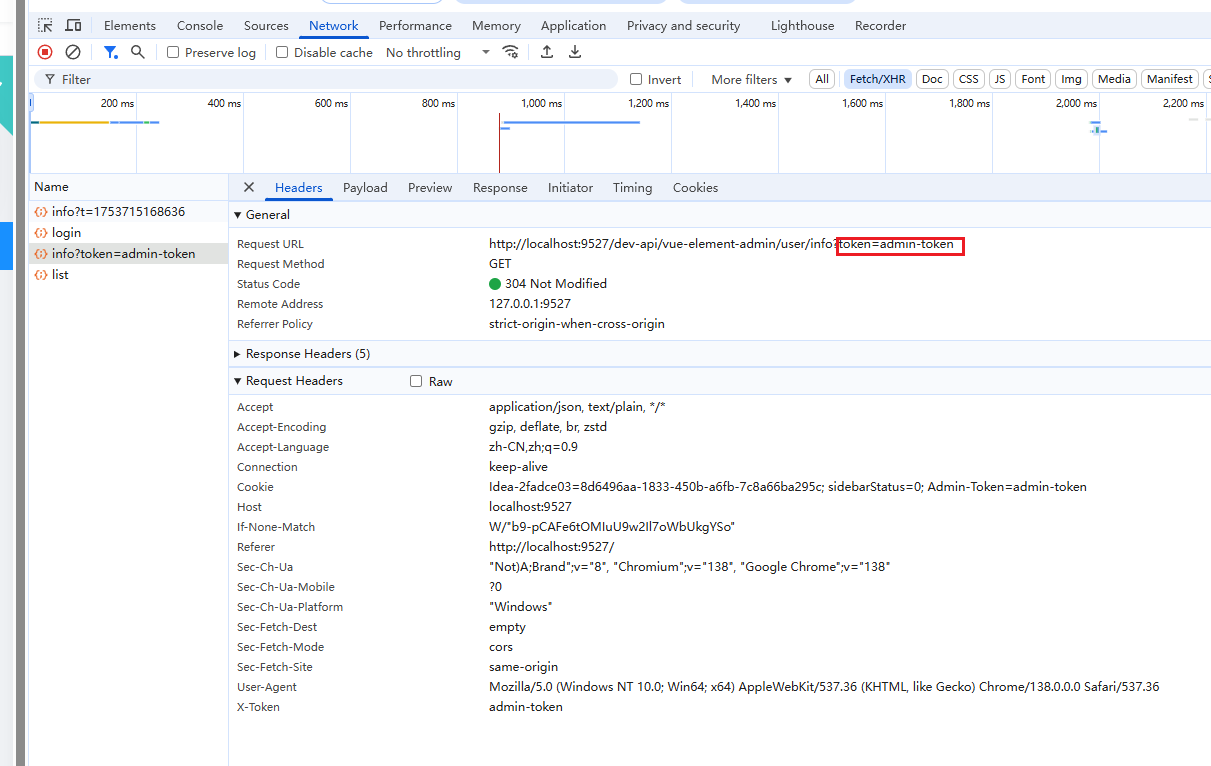The image size is (1211, 766).
Task: Switch to the Payload tab
Action: click(365, 187)
